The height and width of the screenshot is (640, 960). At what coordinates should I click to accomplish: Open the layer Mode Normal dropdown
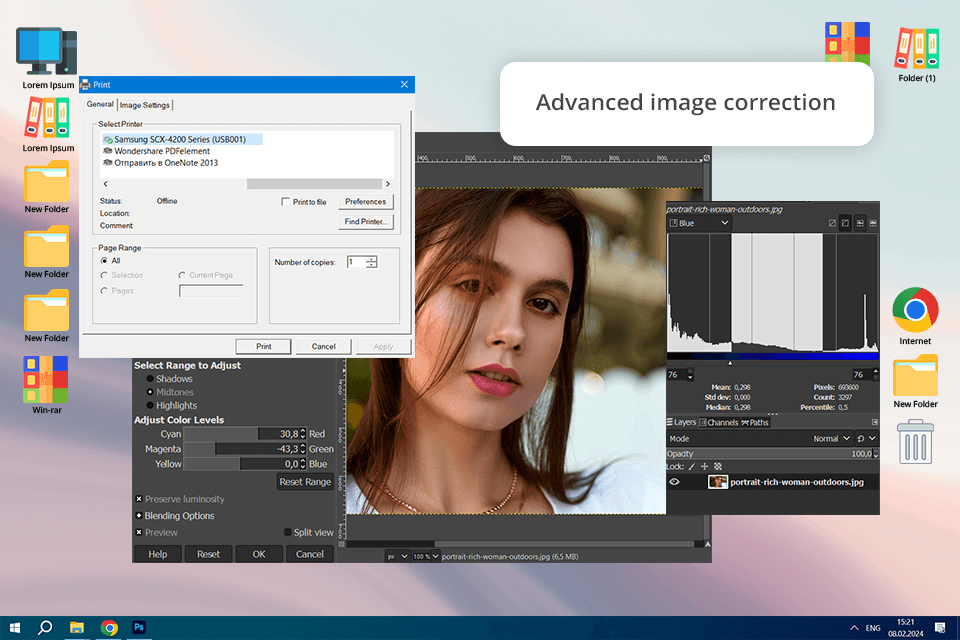[x=829, y=439]
